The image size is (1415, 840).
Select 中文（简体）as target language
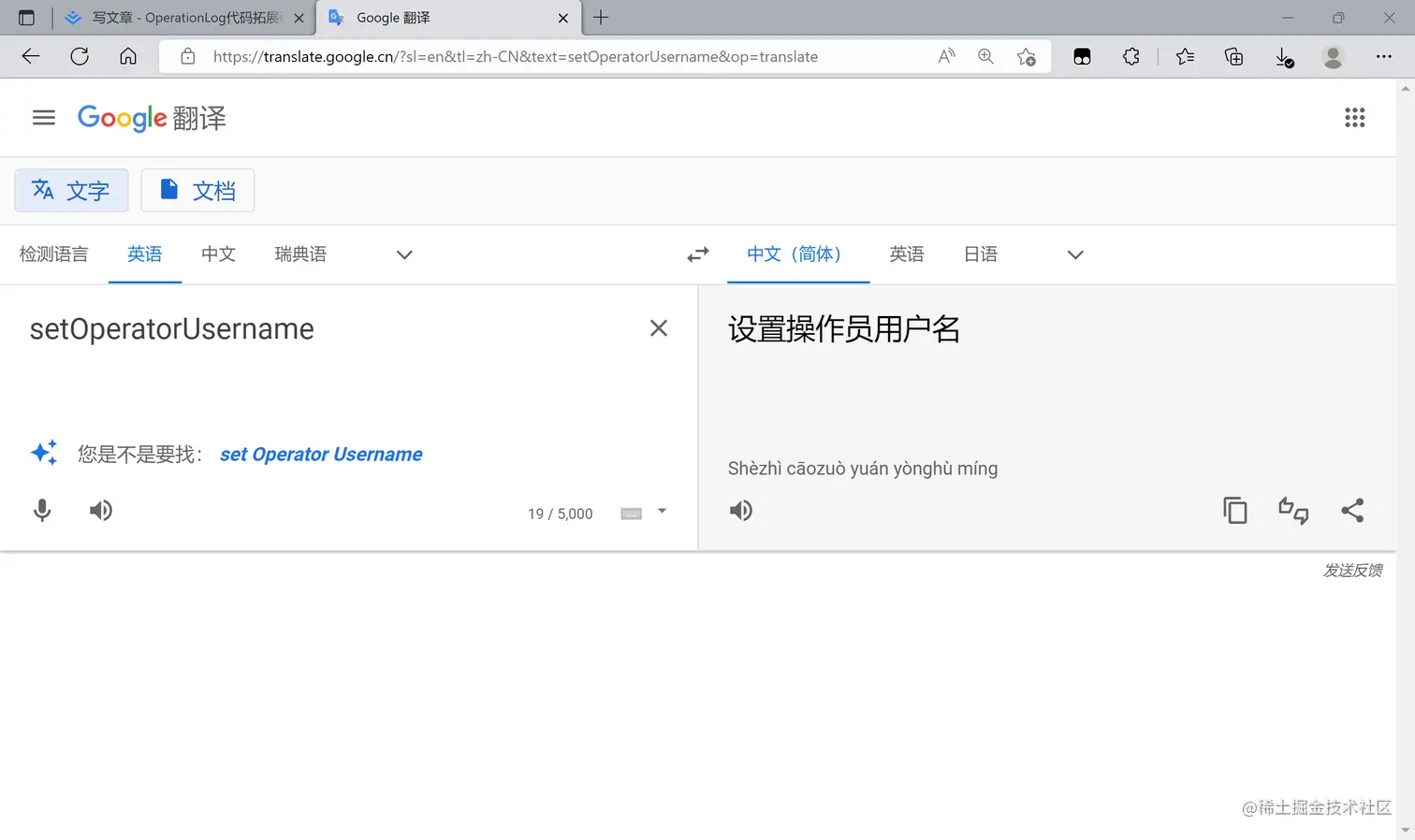[798, 254]
